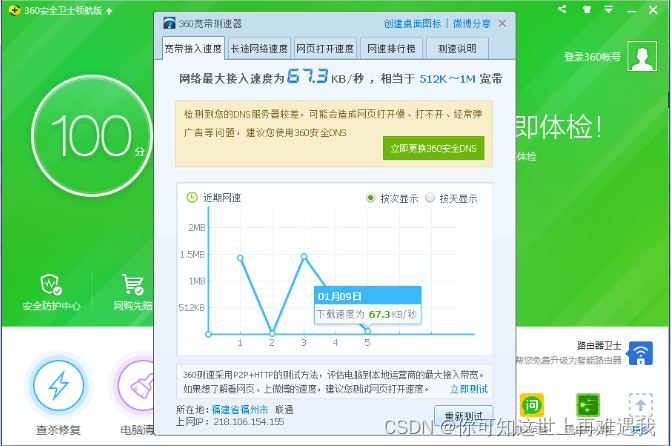Image resolution: width=671 pixels, height=446 pixels.
Task: Click data point 2 on speed chart
Action: [272, 333]
